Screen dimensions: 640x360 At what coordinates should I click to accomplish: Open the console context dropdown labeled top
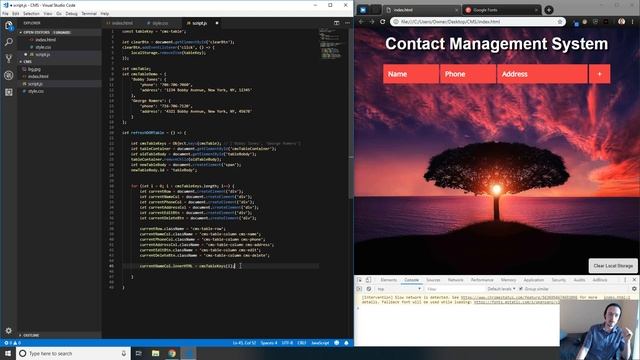tap(398, 289)
